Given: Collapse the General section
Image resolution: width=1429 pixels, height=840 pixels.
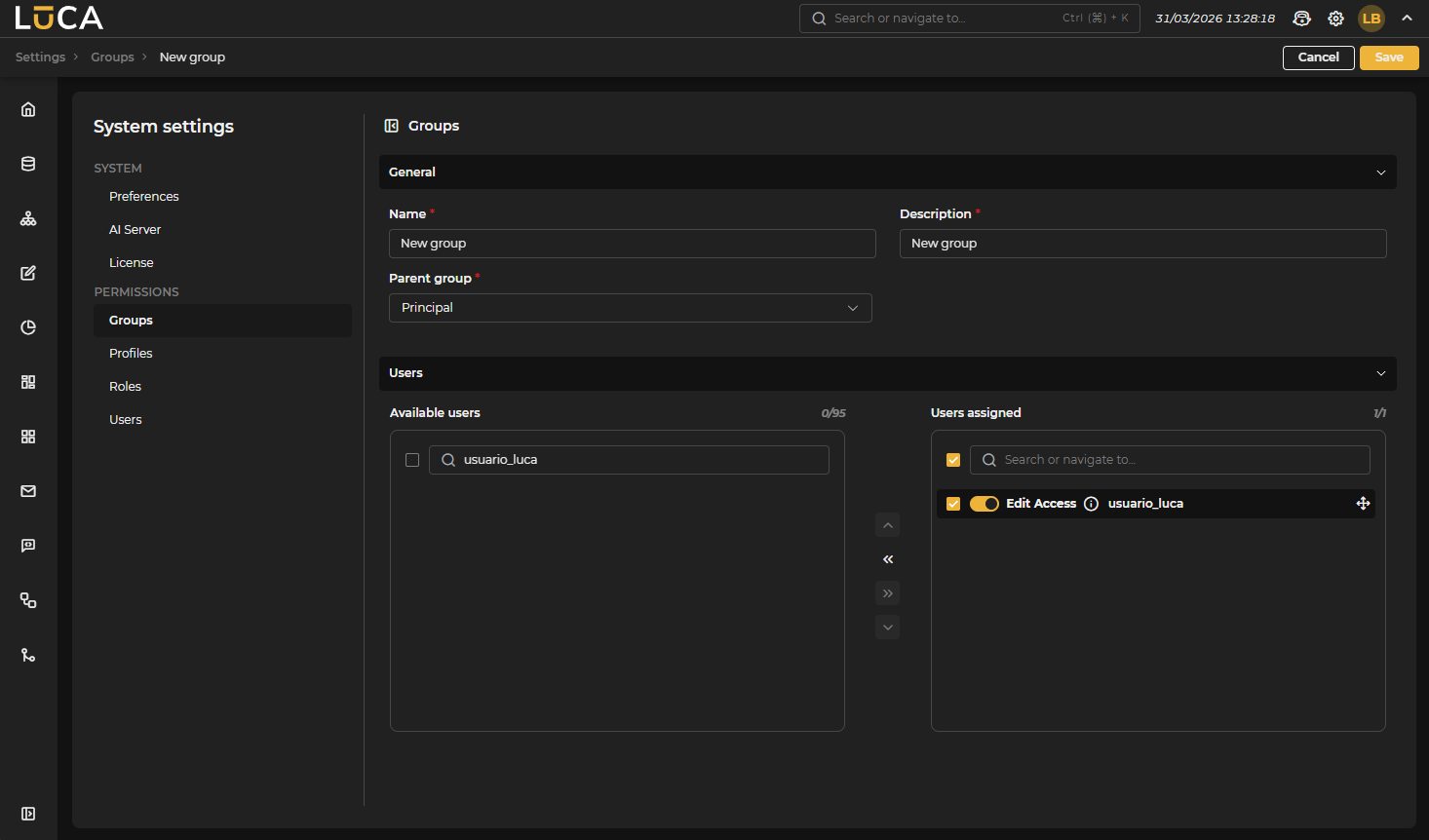Looking at the screenshot, I should click(1380, 172).
